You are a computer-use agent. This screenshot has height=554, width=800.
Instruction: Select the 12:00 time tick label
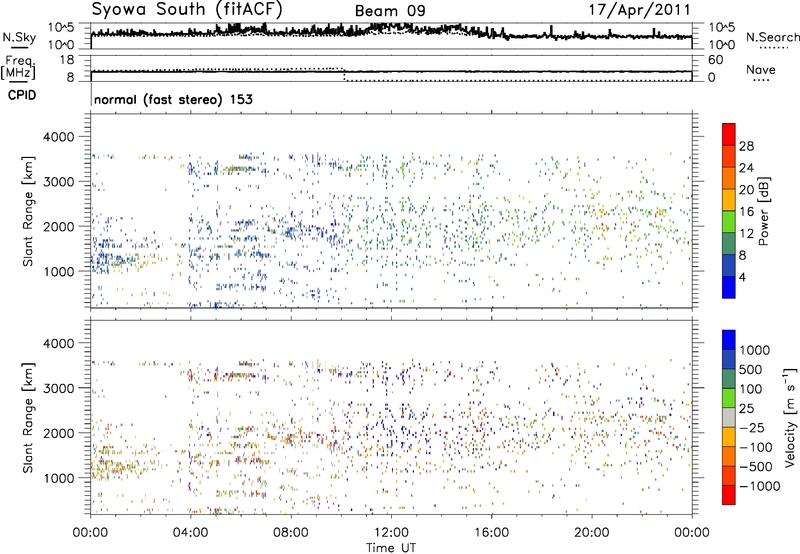click(x=391, y=533)
